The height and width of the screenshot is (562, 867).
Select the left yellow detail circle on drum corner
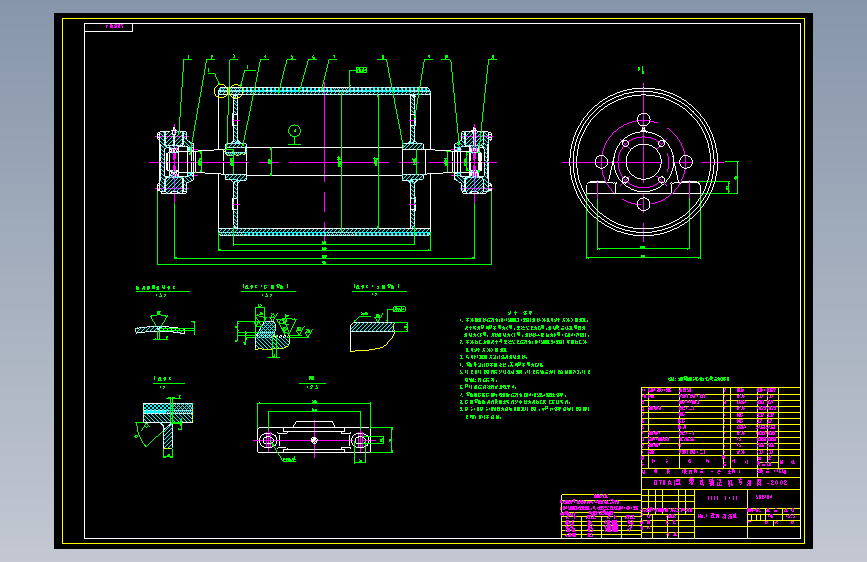[221, 91]
